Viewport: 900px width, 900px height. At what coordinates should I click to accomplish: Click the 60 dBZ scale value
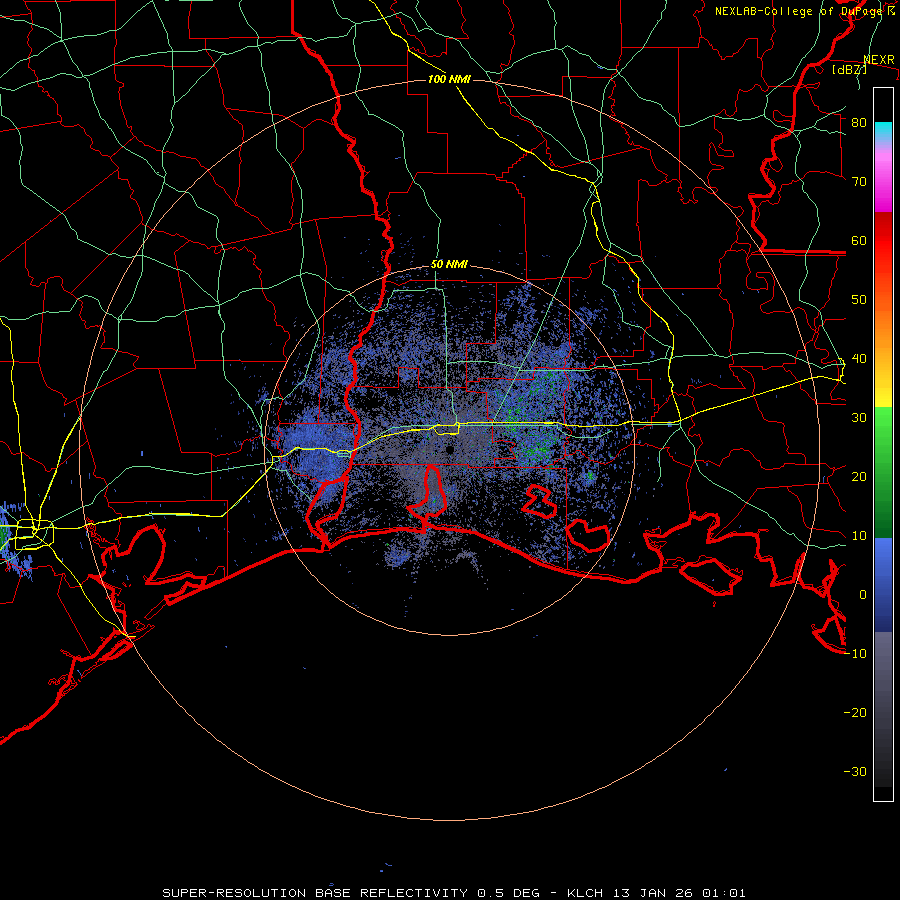[x=859, y=240]
